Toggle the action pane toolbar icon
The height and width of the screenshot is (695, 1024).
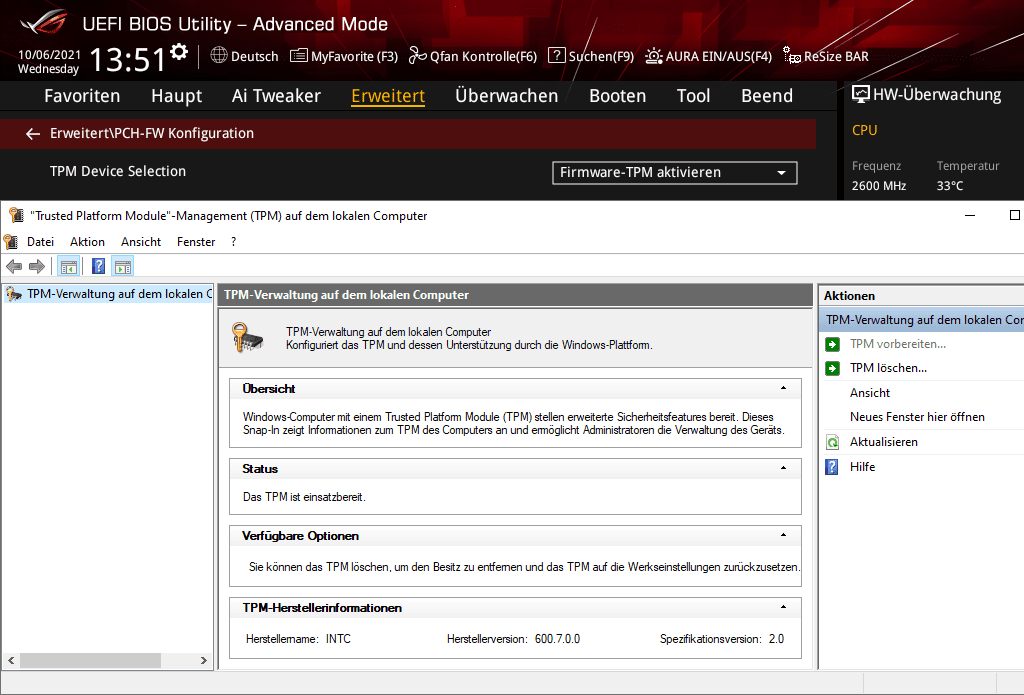123,267
